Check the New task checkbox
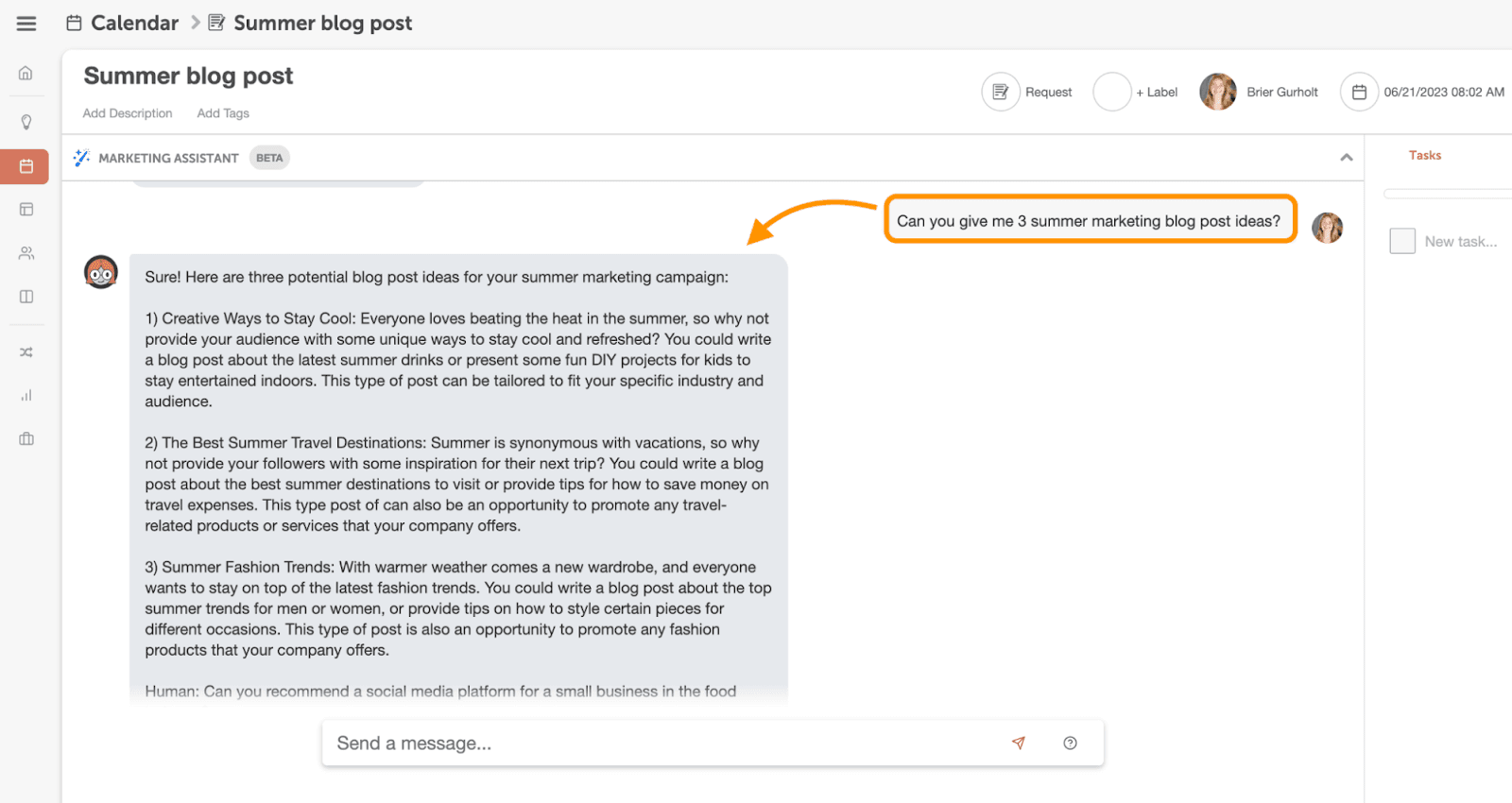 [1402, 241]
